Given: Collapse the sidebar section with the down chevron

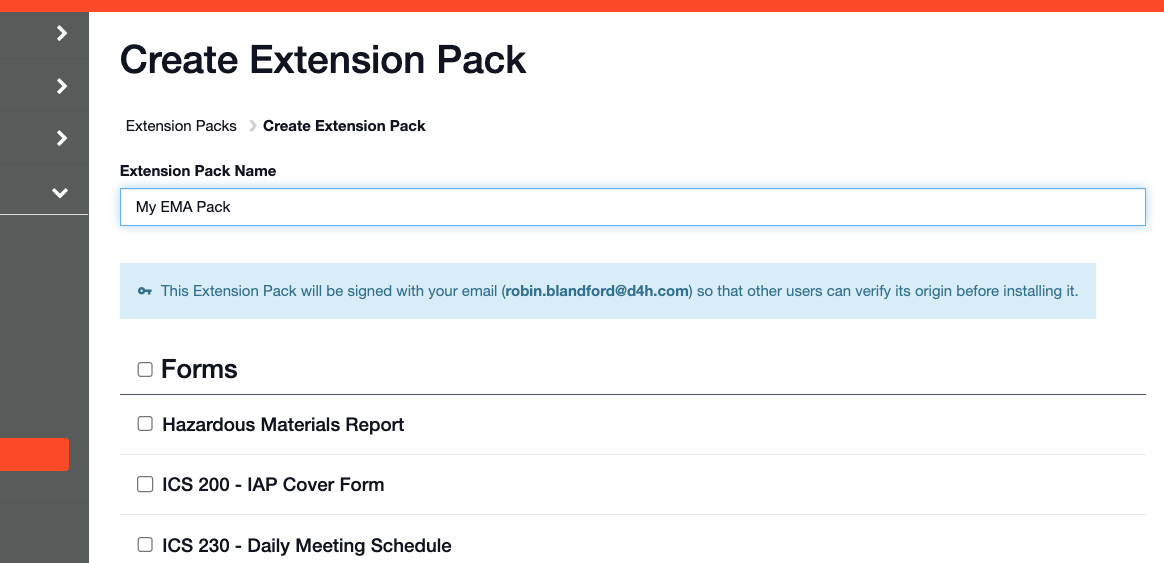Looking at the screenshot, I should click(60, 193).
